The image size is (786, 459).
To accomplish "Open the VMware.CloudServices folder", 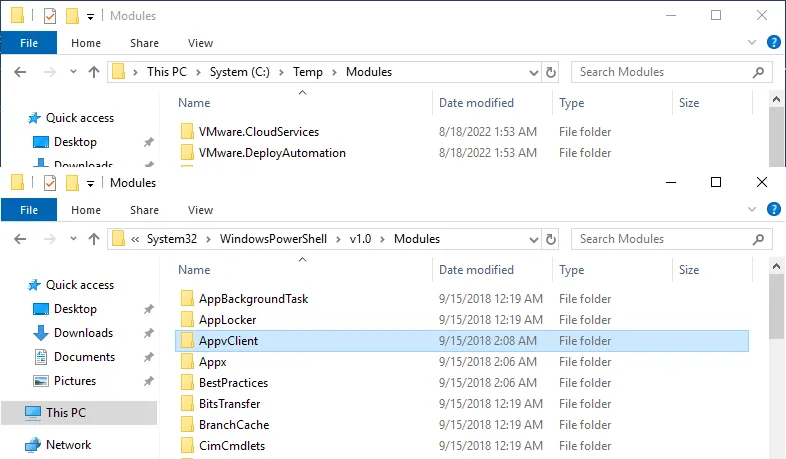I will click(258, 132).
